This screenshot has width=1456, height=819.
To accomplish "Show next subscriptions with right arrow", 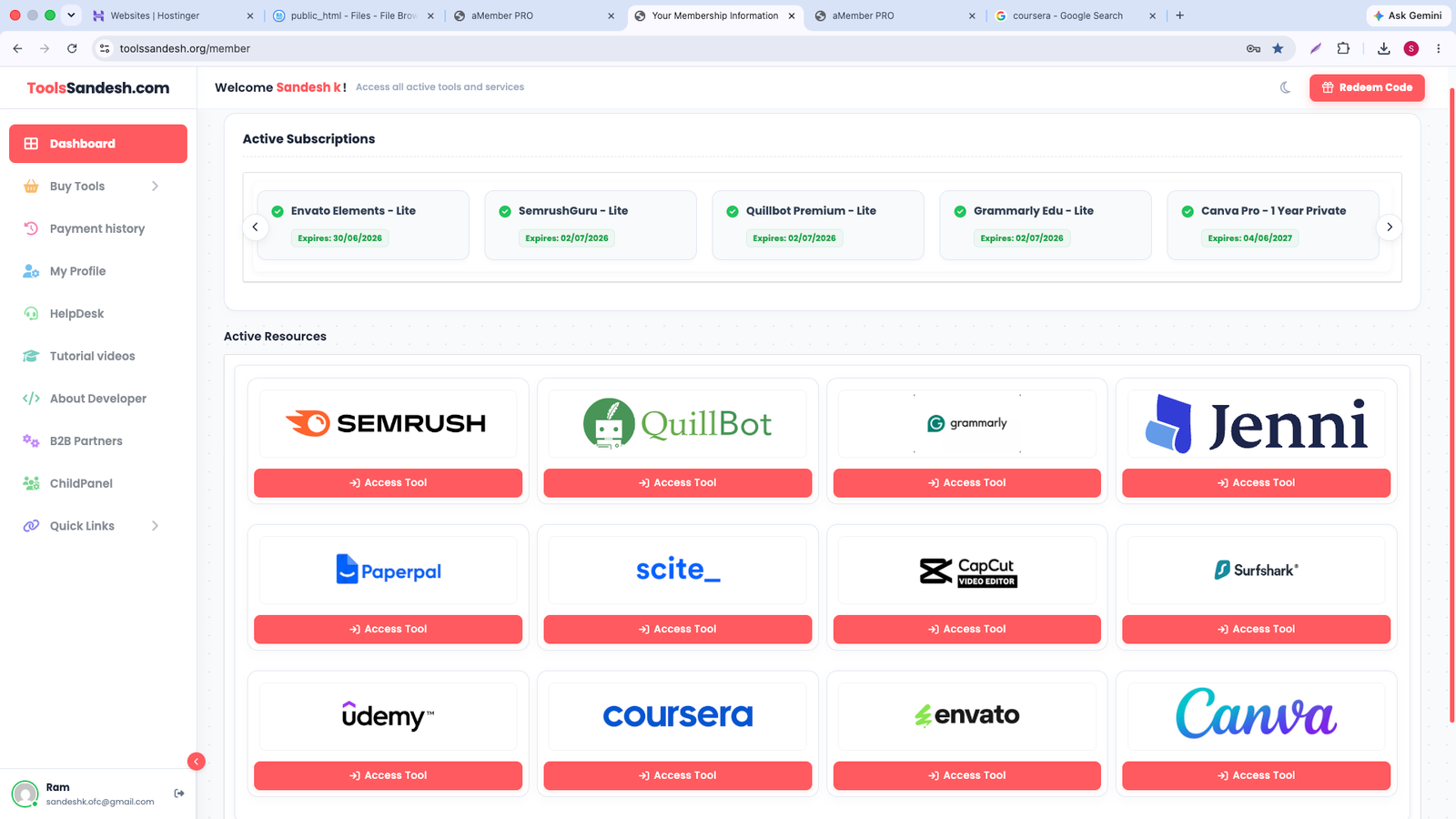I will point(1389,227).
